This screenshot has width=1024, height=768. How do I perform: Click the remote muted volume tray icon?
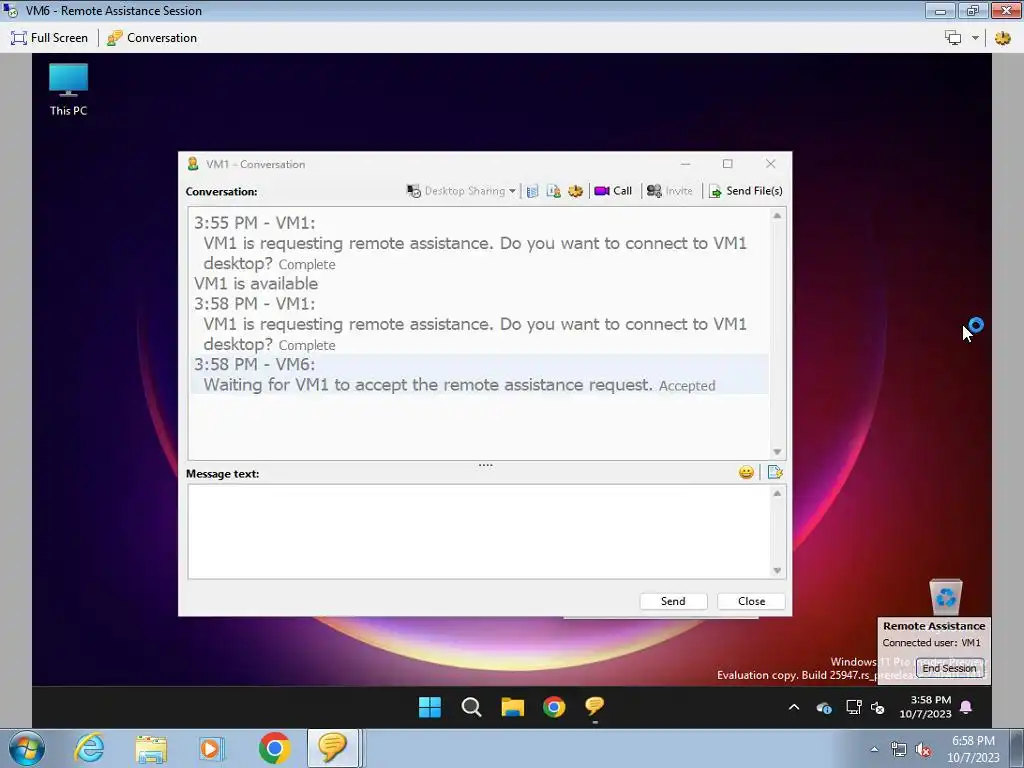878,707
